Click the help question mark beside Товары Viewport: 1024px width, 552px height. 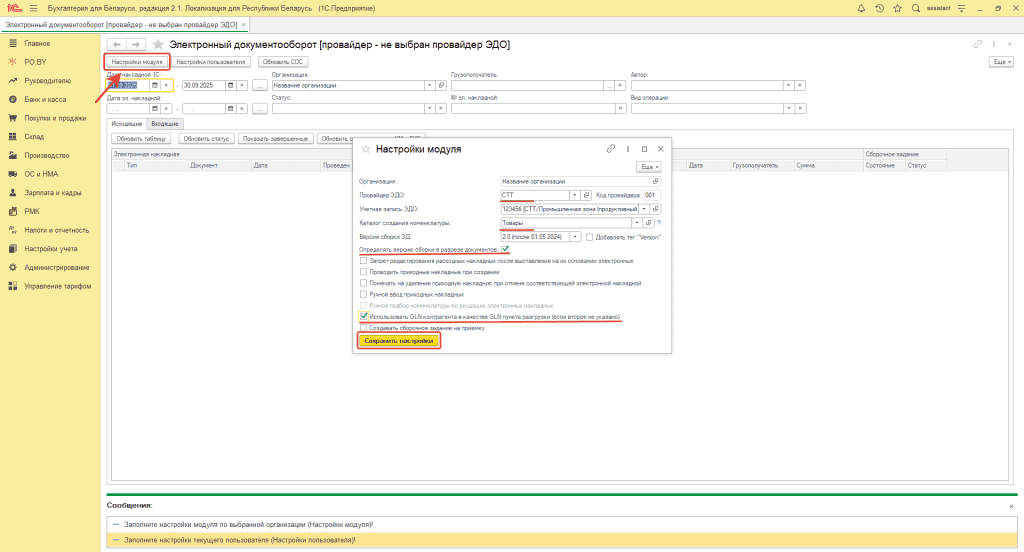point(659,222)
